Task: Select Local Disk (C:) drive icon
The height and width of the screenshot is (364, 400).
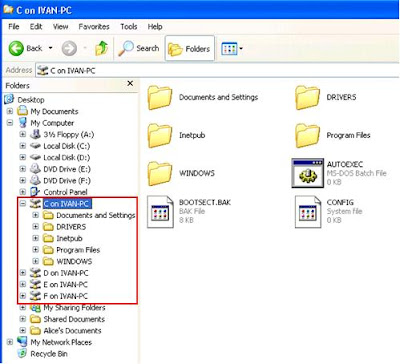Action: point(35,146)
